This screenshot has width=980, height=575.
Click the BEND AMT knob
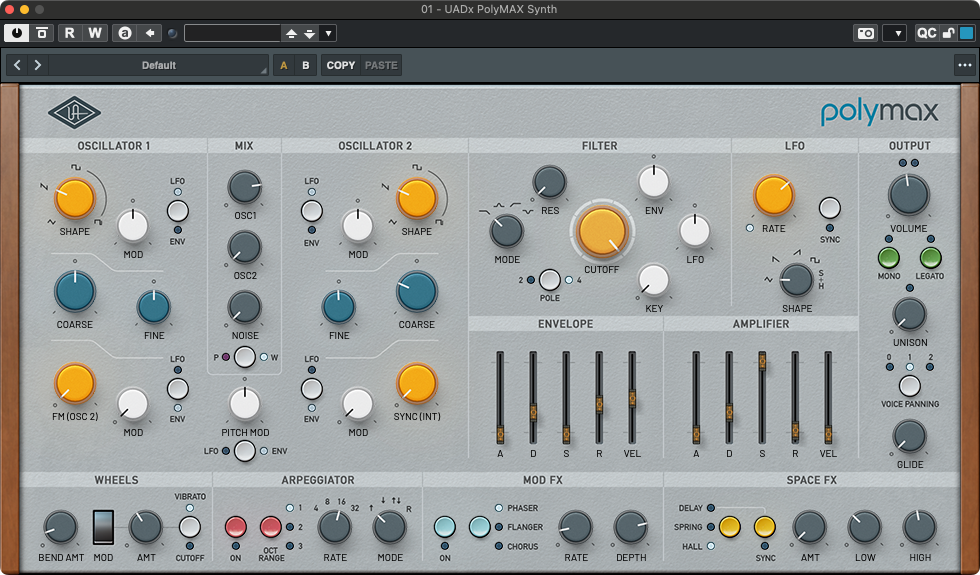pyautogui.click(x=61, y=527)
